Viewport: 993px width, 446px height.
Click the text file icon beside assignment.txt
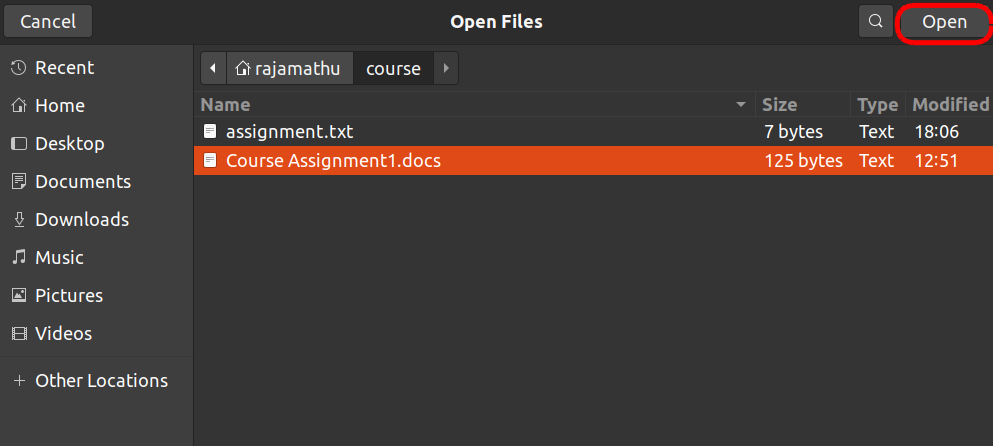point(210,131)
